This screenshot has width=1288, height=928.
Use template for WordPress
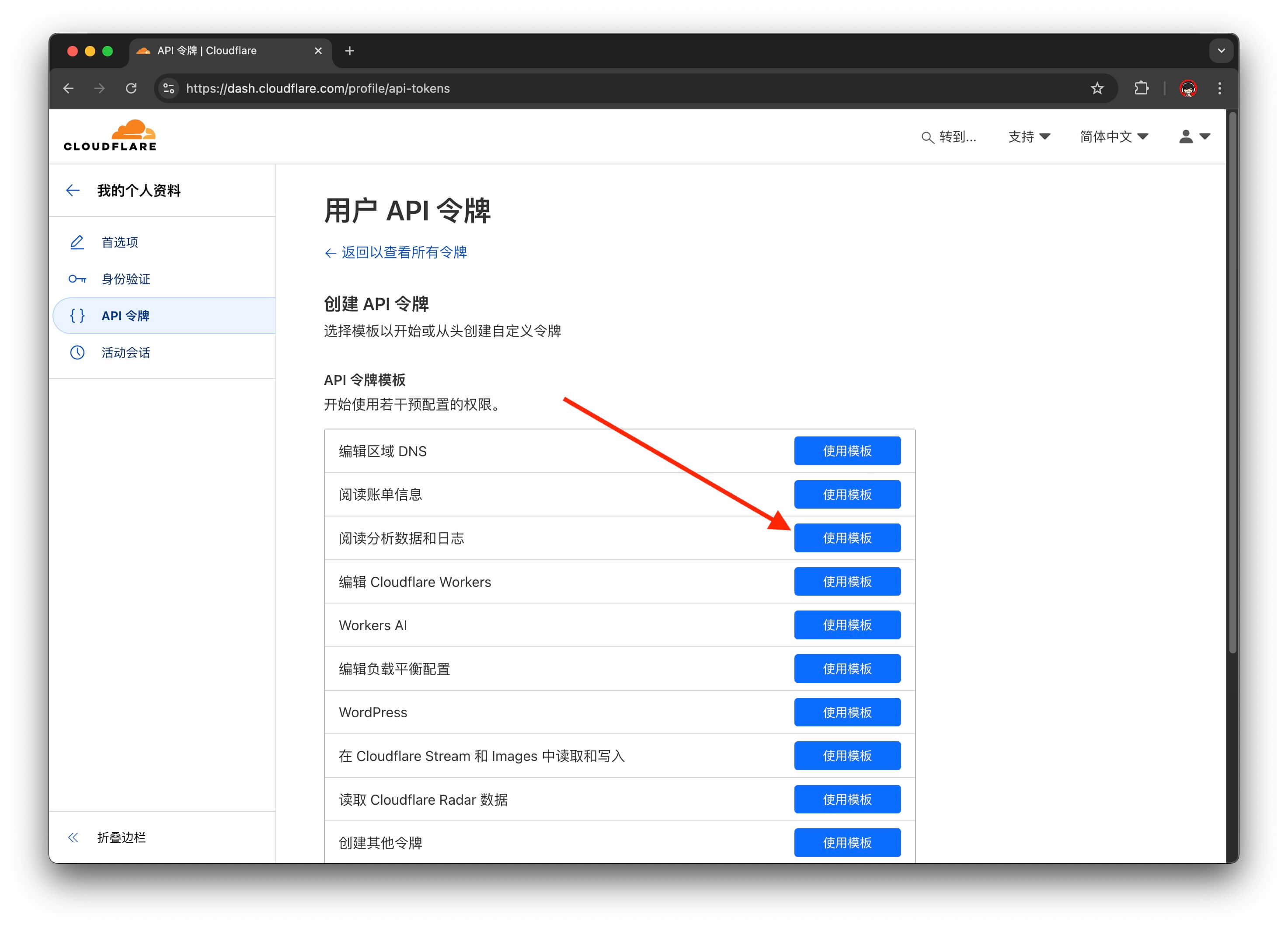click(x=847, y=712)
